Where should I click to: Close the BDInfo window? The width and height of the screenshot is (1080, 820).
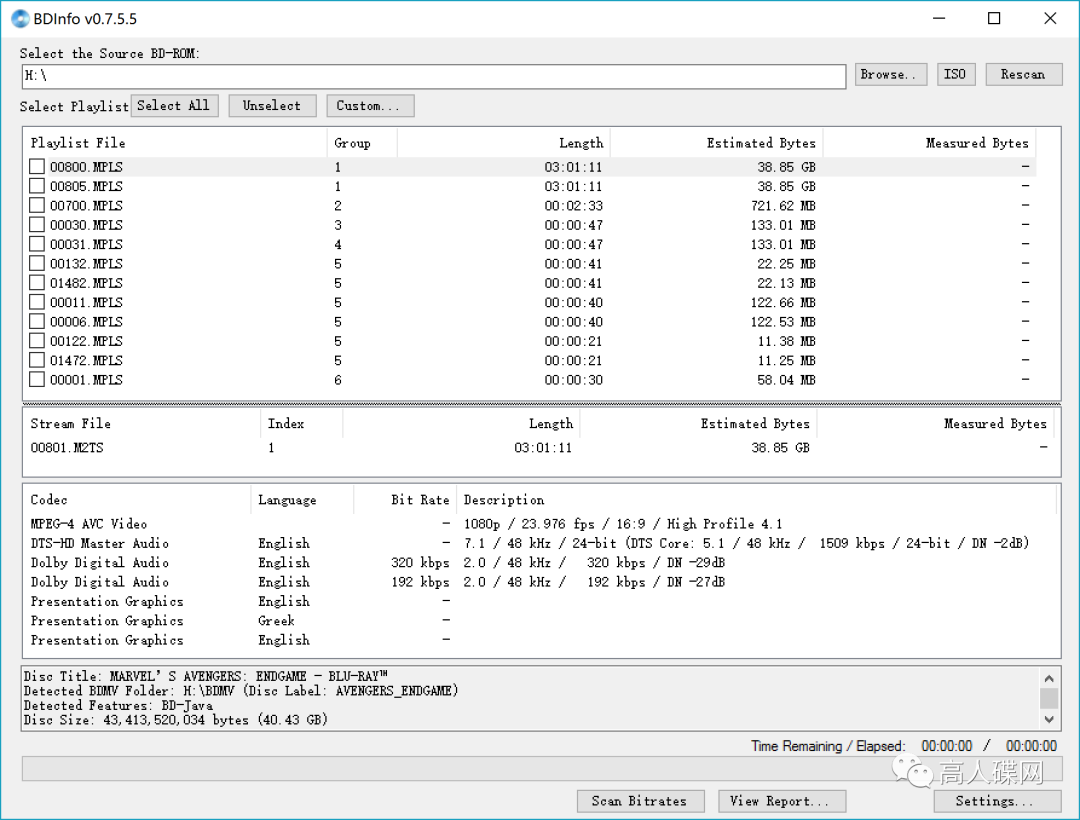click(1050, 19)
